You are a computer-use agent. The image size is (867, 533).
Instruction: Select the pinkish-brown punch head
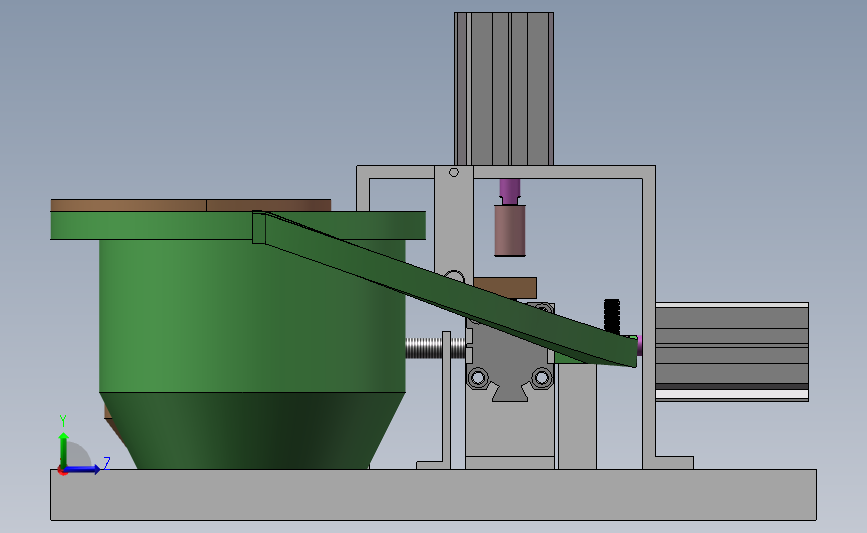coord(510,231)
